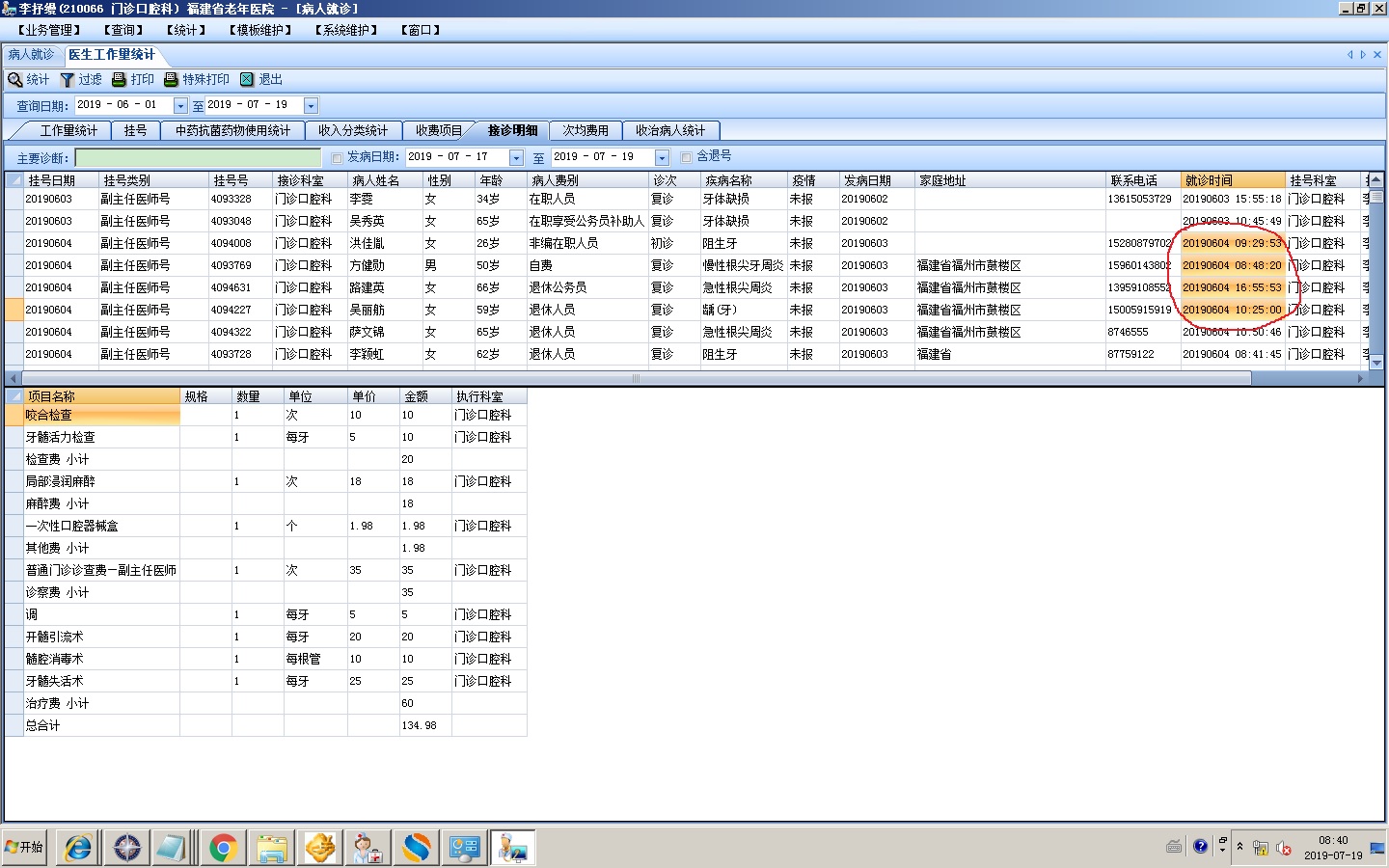Launch Google Chrome from the taskbar
This screenshot has width=1389, height=868.
tap(223, 848)
